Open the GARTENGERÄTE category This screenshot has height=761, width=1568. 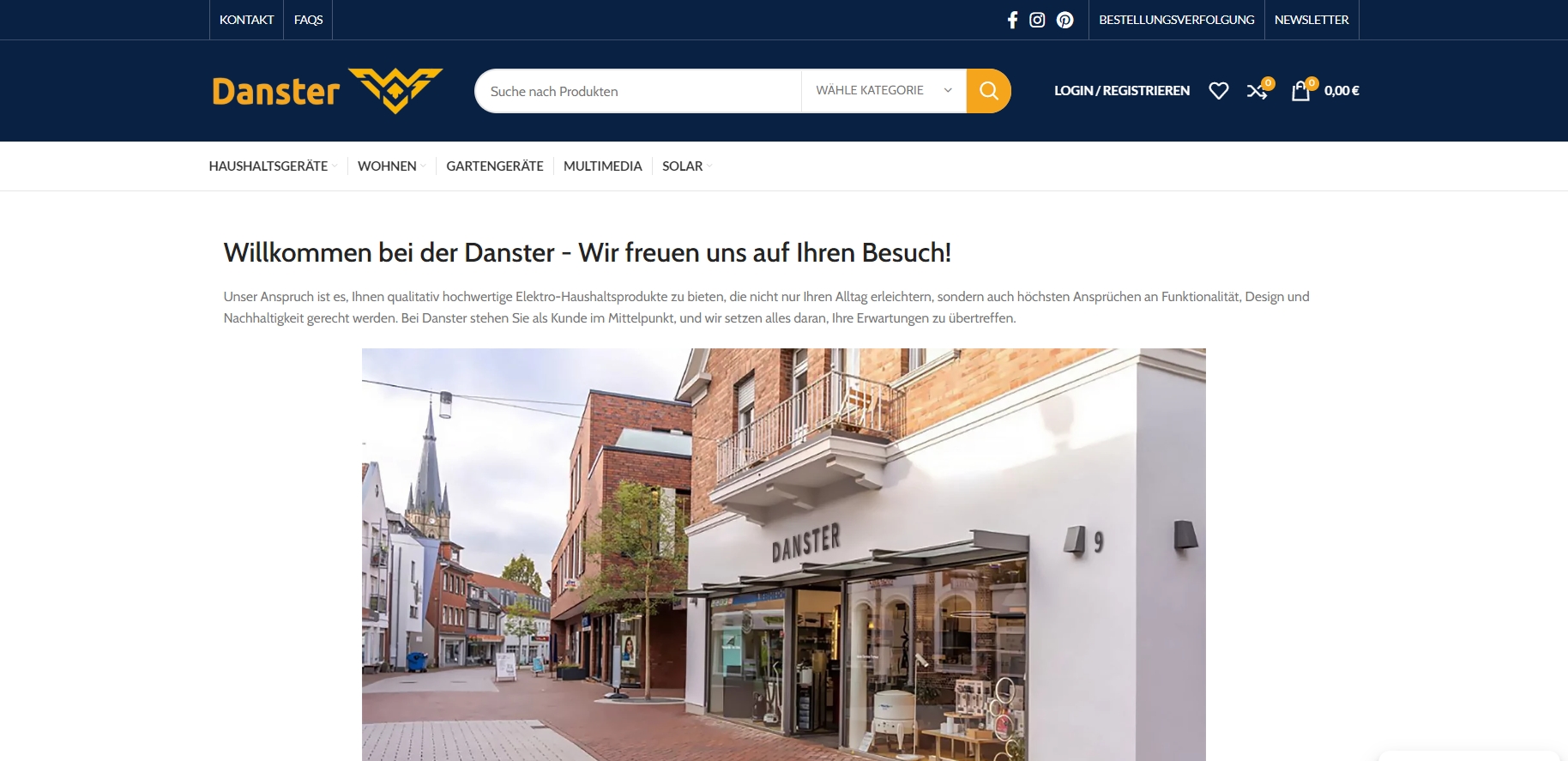[495, 166]
